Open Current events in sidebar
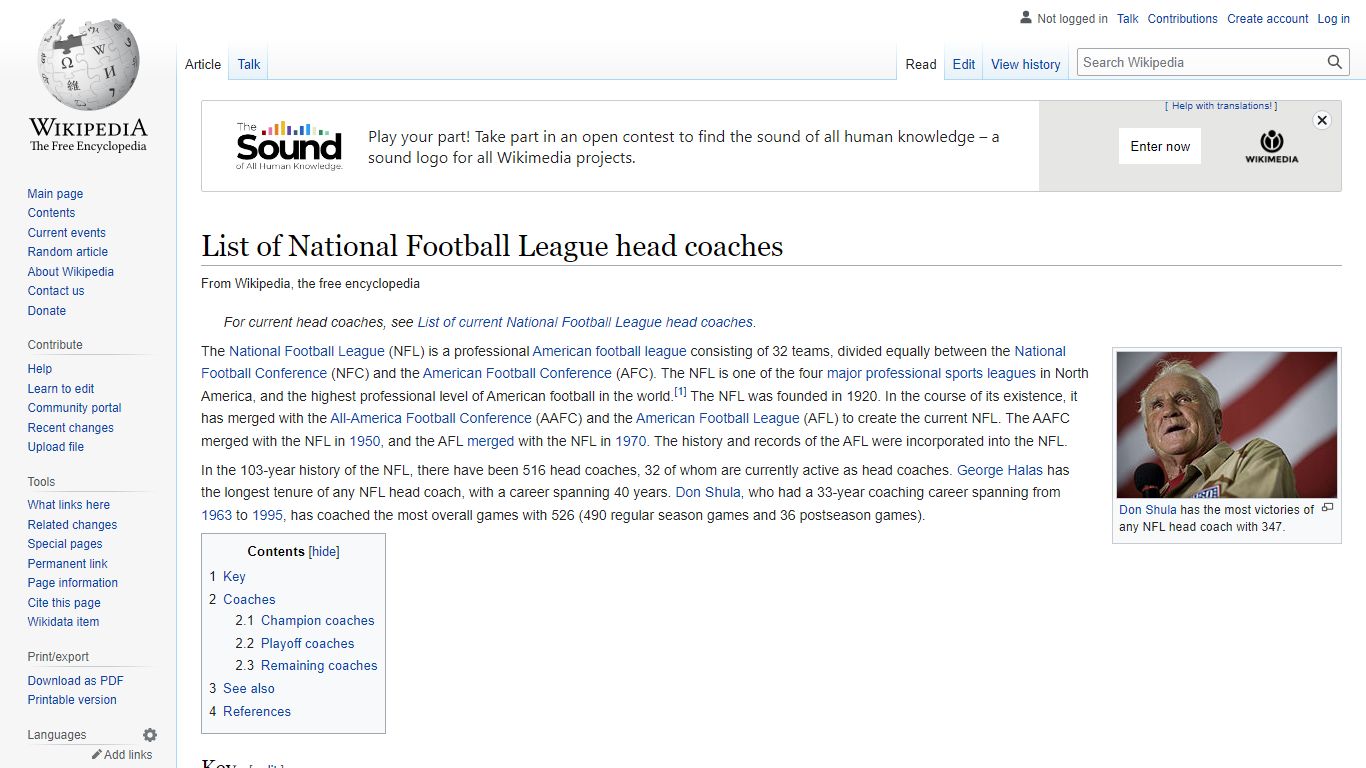The image size is (1366, 768). click(66, 233)
